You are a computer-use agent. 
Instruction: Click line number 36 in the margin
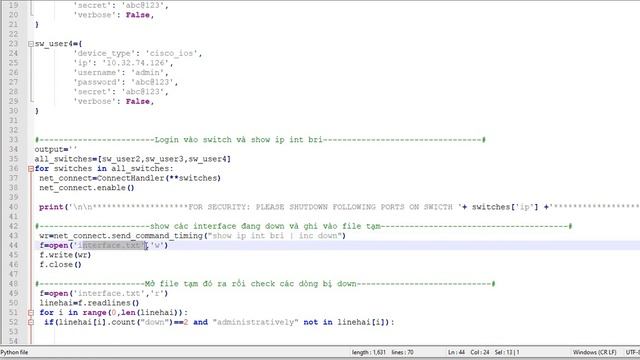pos(13,169)
